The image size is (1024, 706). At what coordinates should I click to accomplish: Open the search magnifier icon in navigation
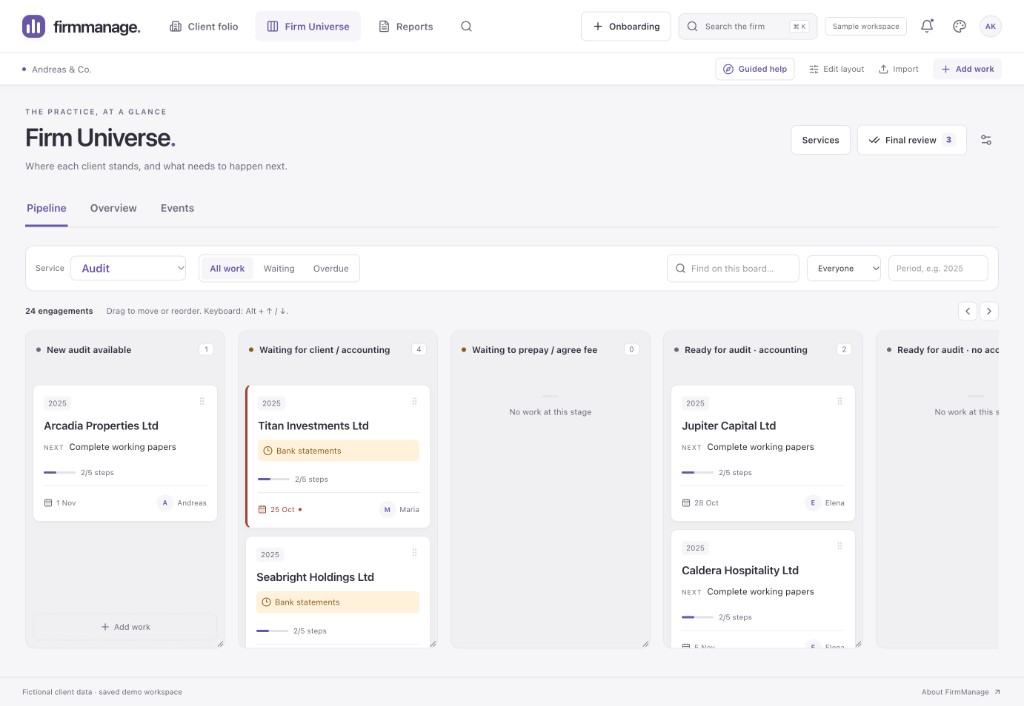point(466,27)
